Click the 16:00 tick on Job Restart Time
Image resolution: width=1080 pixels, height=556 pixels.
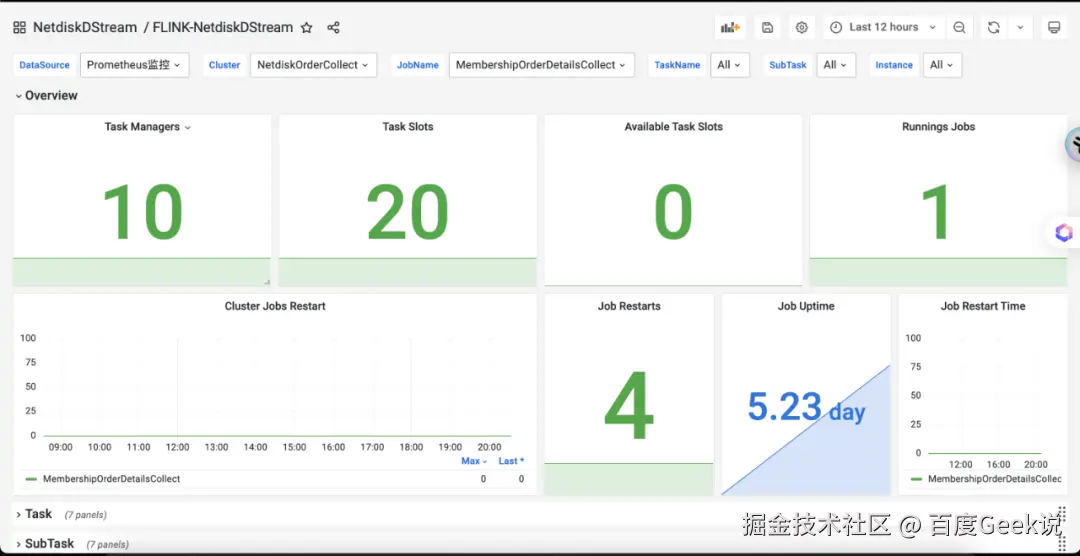pyautogui.click(x=999, y=464)
